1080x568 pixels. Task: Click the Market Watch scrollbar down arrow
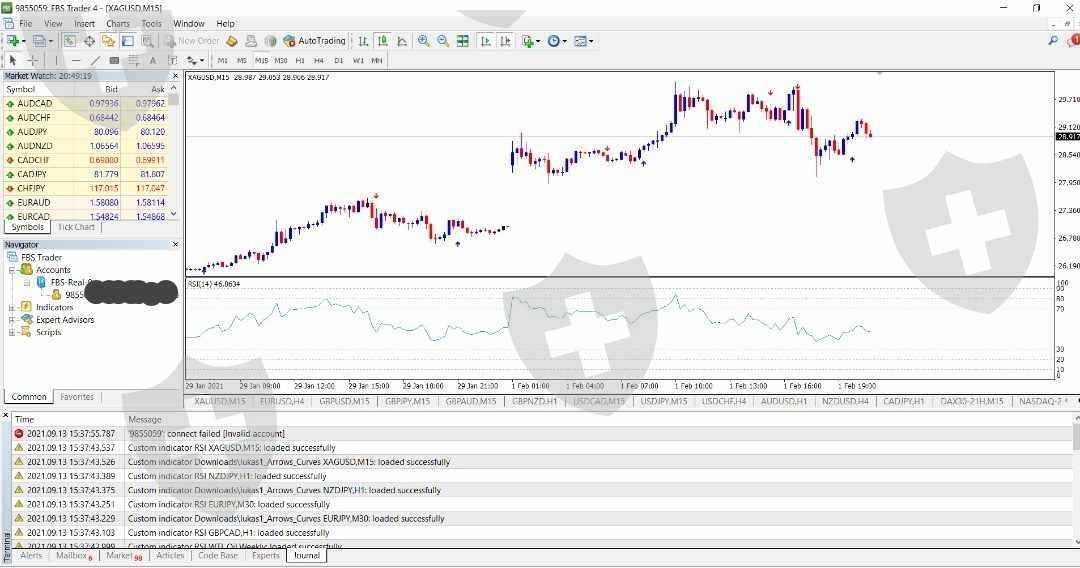tap(174, 213)
